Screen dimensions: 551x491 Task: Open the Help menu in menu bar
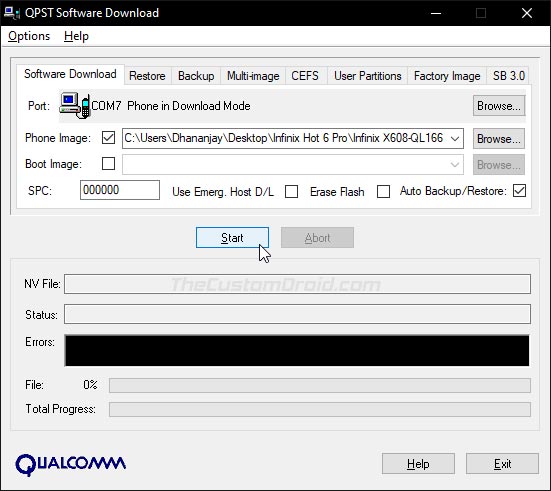click(76, 36)
